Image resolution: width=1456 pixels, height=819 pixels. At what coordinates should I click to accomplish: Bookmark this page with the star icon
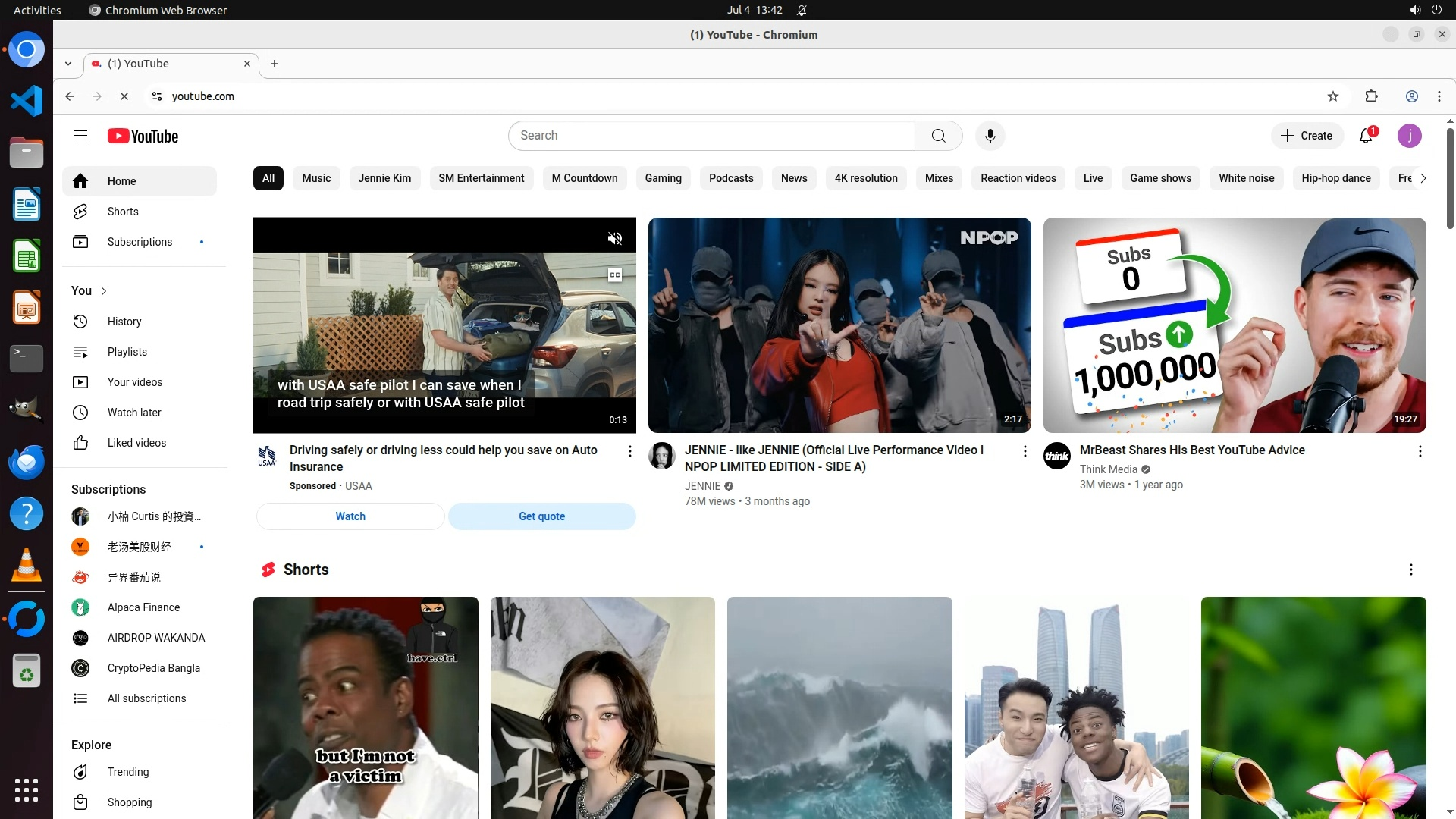(x=1333, y=96)
